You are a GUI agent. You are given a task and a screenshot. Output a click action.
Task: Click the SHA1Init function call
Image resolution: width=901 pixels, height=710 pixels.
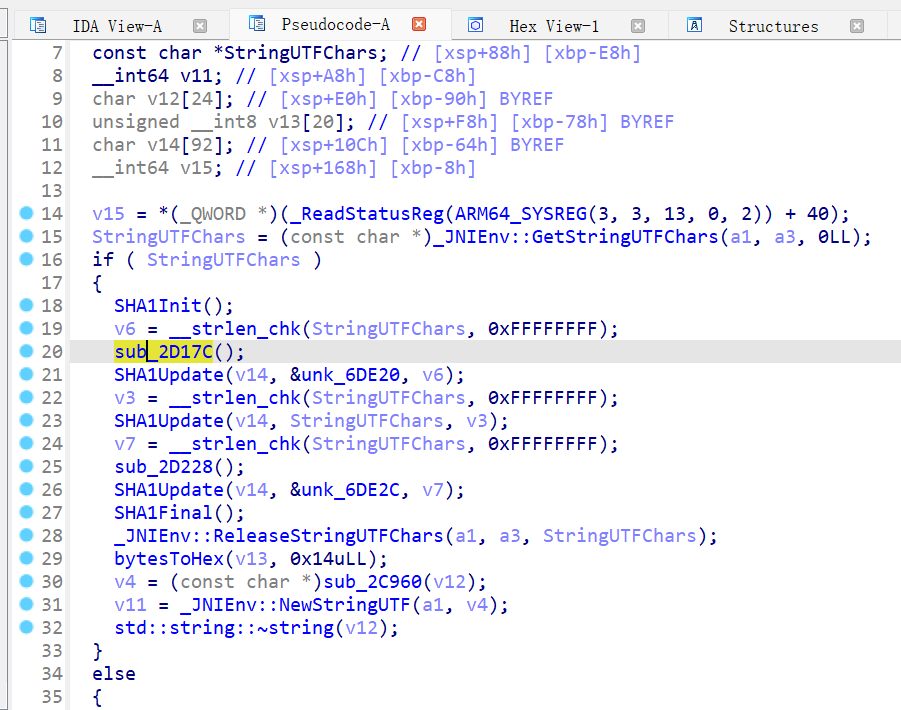(158, 306)
